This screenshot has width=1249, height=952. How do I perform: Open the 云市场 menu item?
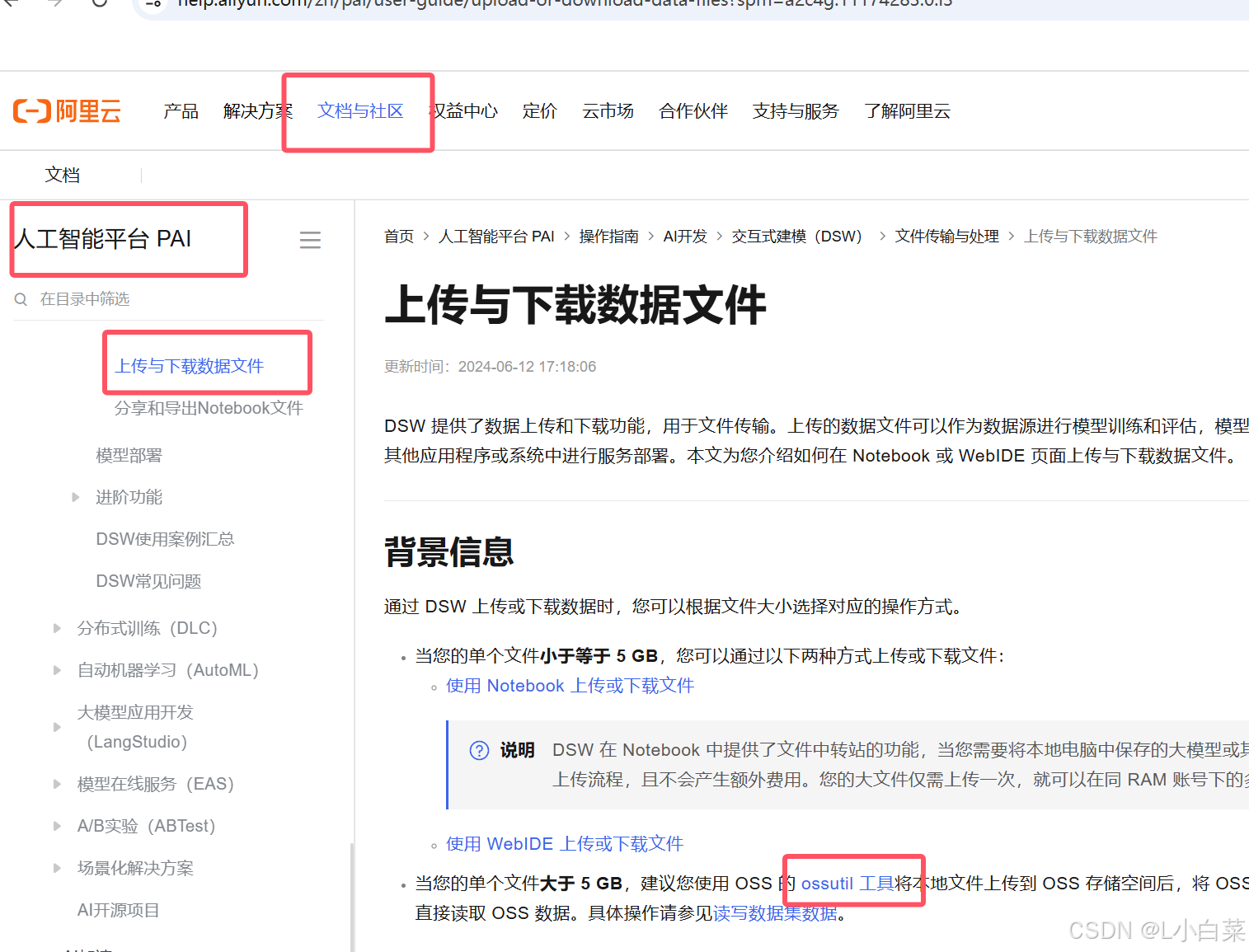point(608,111)
